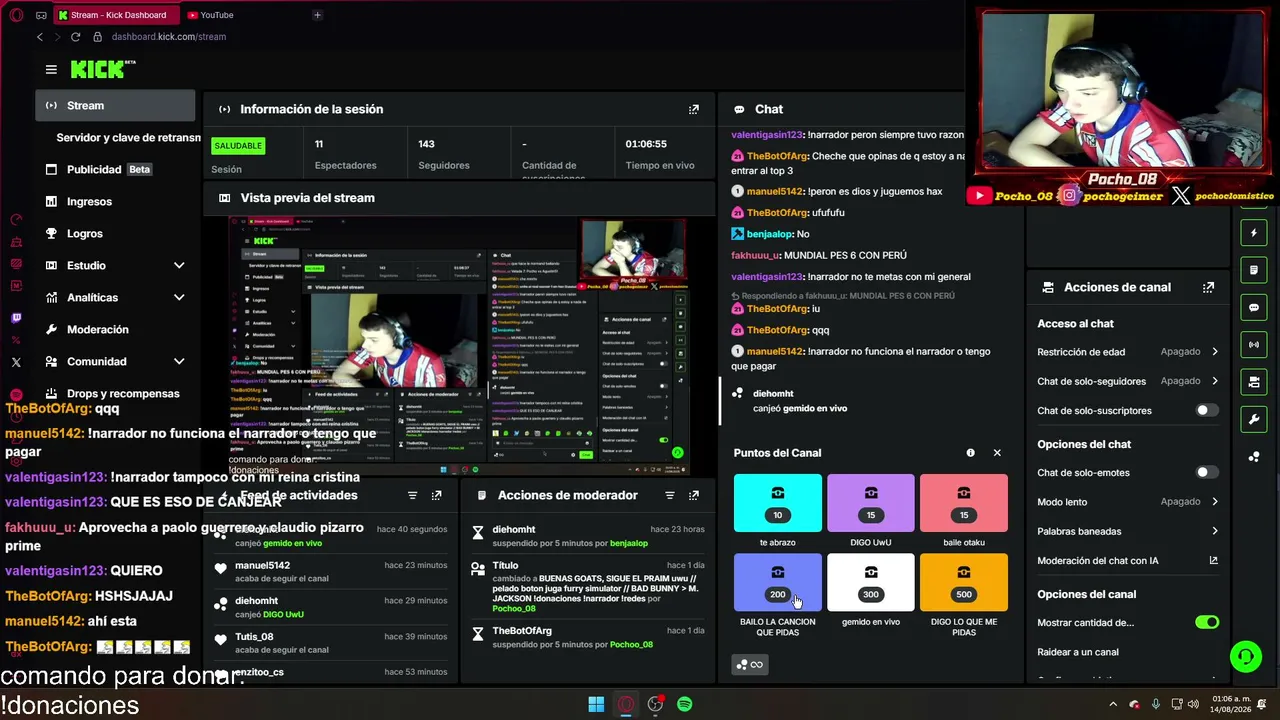The image size is (1280, 720).
Task: Open the chat bubble icon in right rail
Action: 1254,308
